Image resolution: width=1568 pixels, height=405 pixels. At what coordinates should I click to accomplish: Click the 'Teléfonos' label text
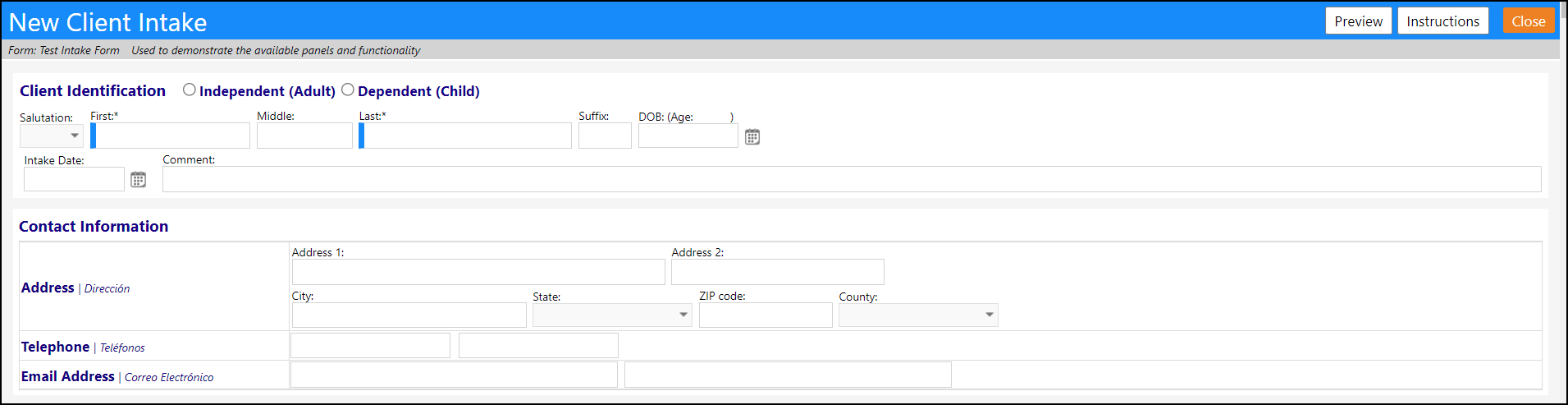[122, 347]
